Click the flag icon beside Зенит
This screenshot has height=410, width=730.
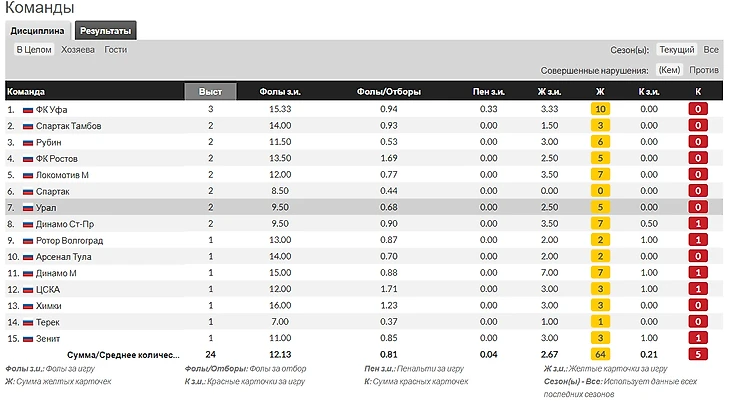(x=27, y=338)
